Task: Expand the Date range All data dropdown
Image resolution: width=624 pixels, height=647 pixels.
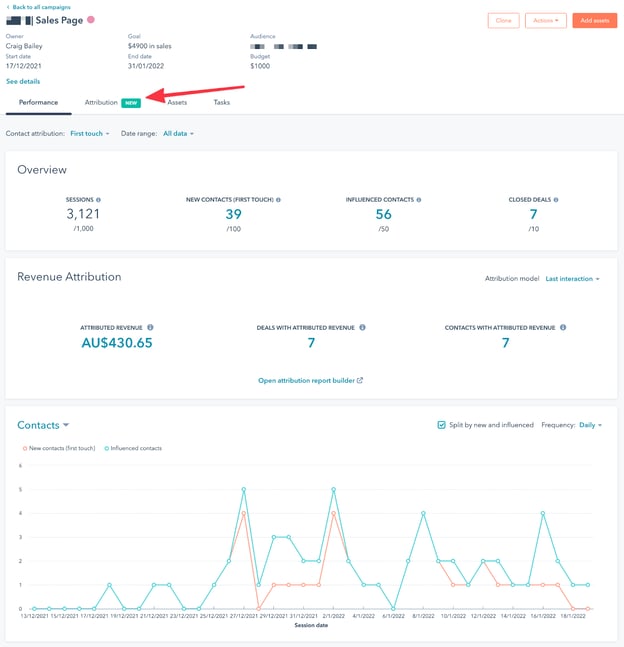Action: (178, 133)
